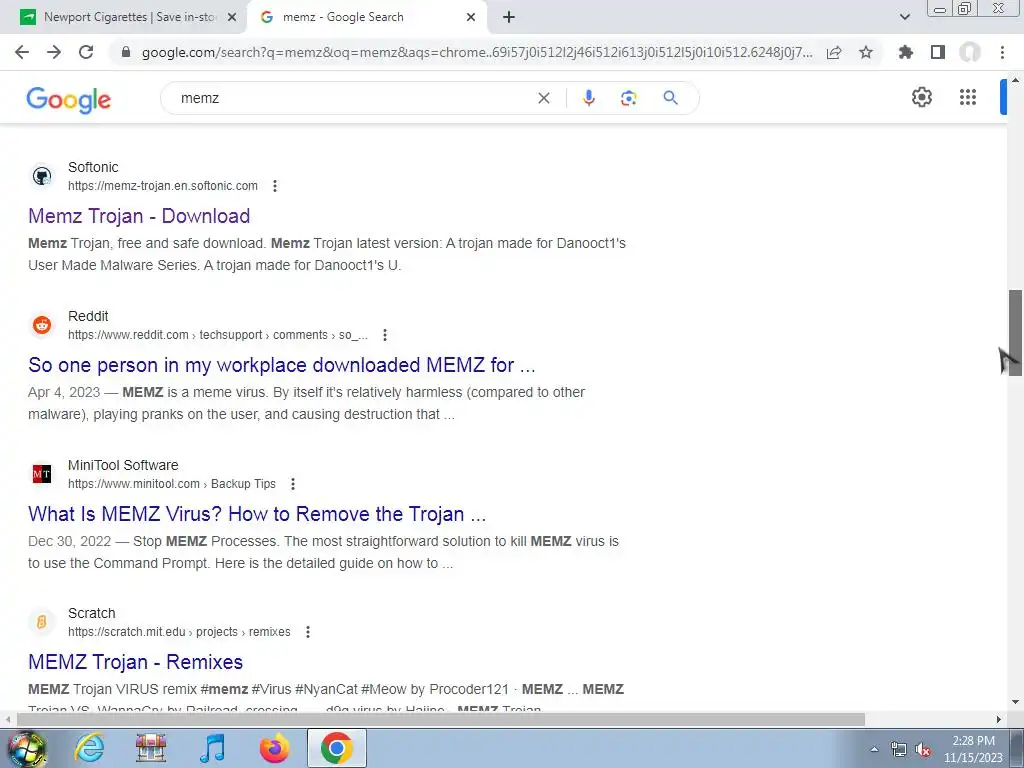Click the reddit.com techsupport breadcrumb URL
This screenshot has height=768, width=1024.
217,335
